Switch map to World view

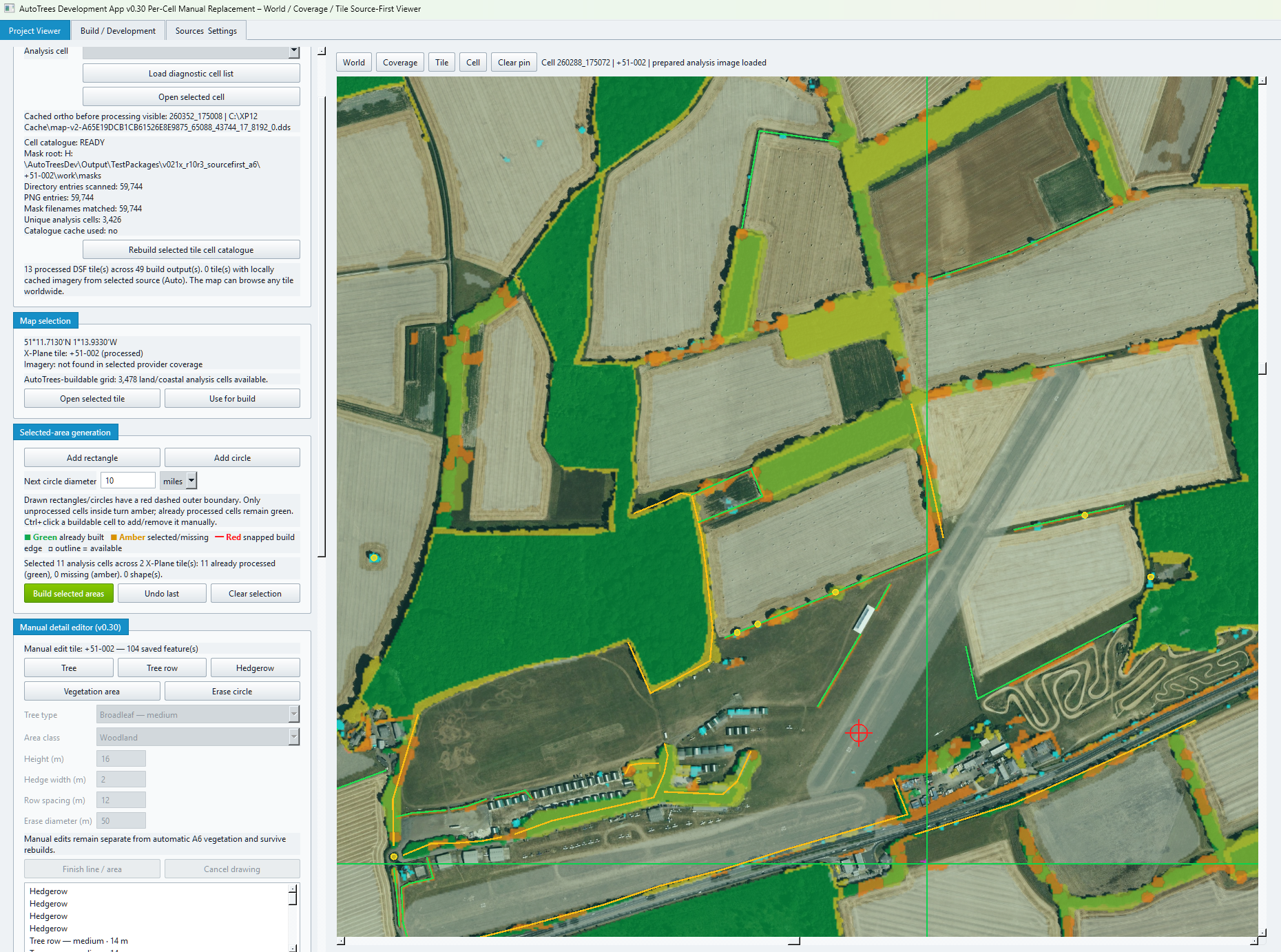(354, 63)
